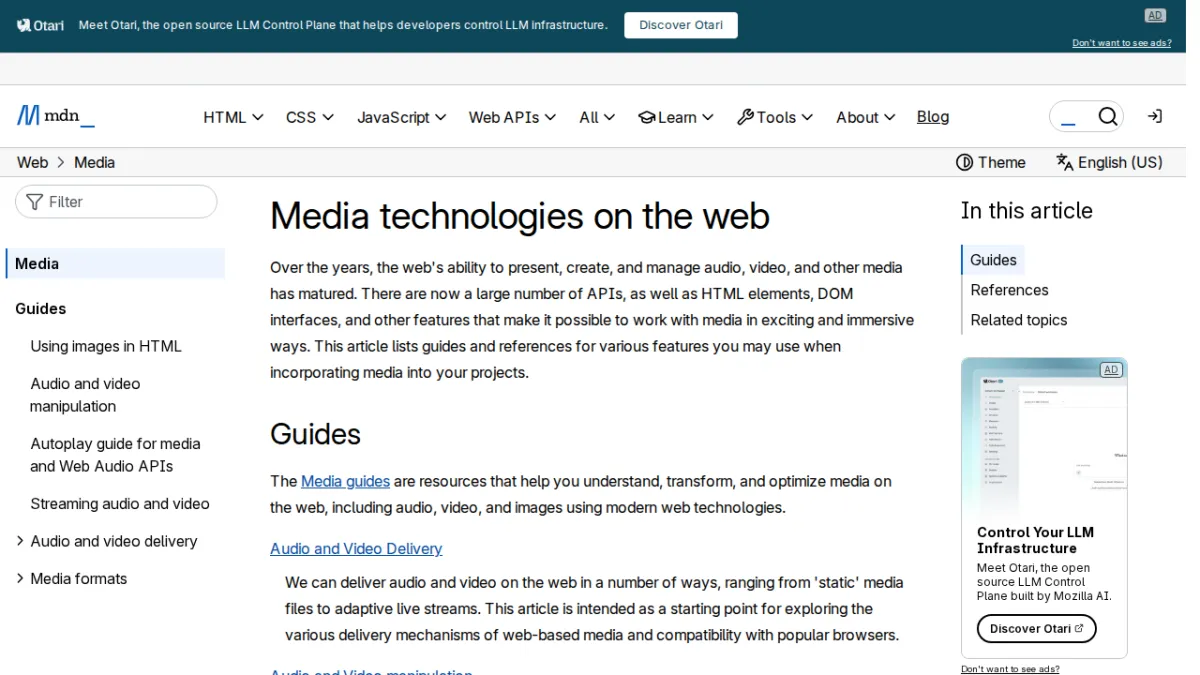Open the JavaScript dropdown menu
The width and height of the screenshot is (1200, 675).
402,117
